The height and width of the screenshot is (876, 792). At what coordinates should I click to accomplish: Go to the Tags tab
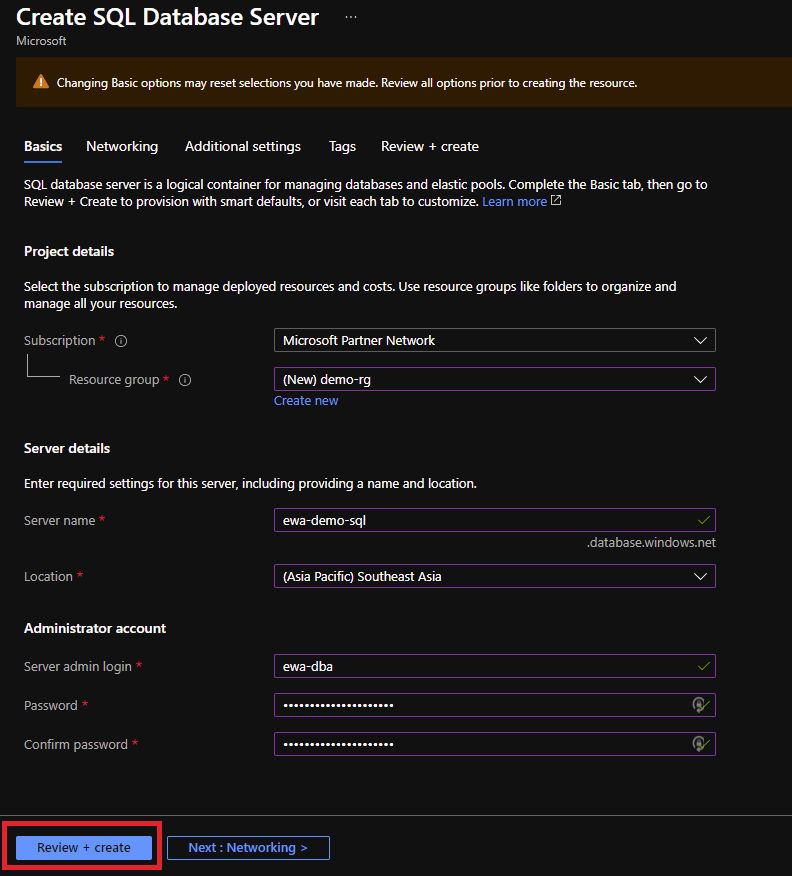tap(342, 146)
